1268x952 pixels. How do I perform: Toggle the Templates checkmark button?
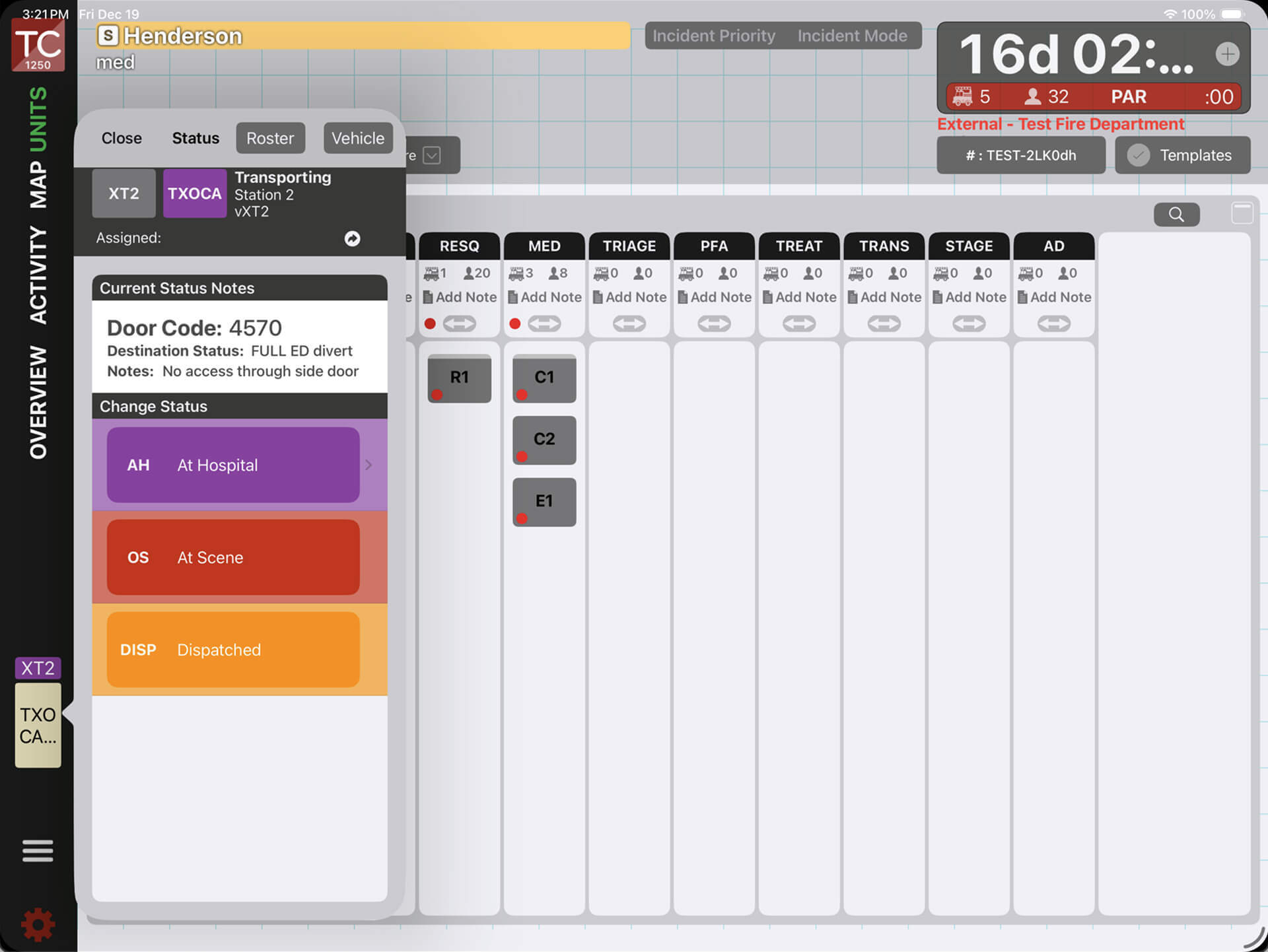pos(1139,156)
